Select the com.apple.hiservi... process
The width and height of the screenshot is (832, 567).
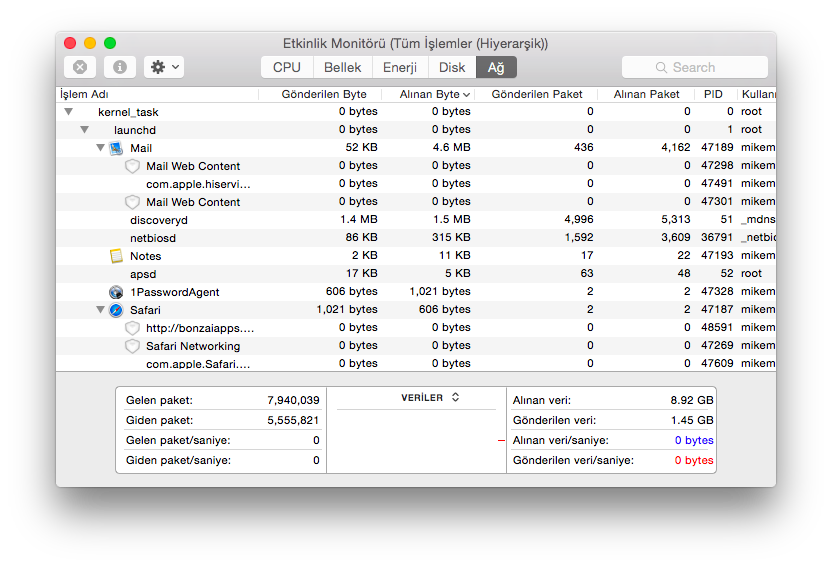(x=415, y=184)
